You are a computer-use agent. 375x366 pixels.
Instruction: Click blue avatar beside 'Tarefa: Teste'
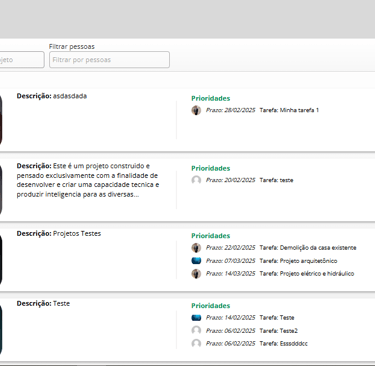coord(196,318)
